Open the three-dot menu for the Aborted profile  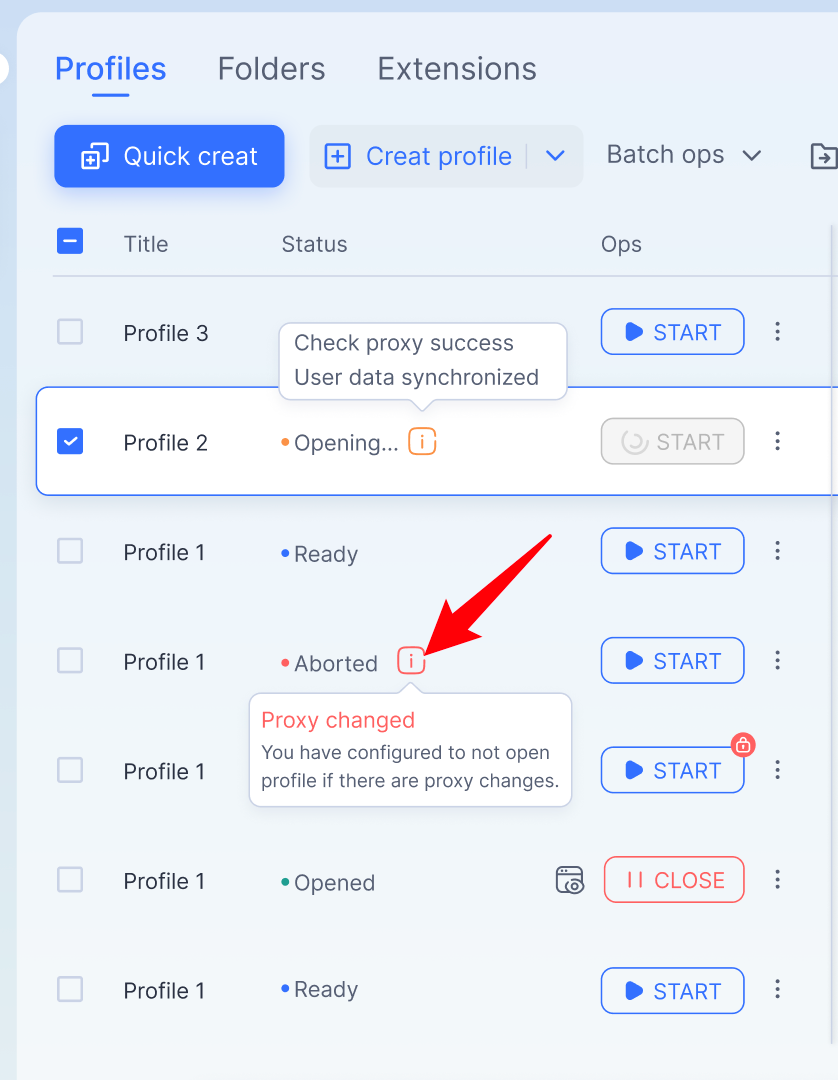point(777,661)
